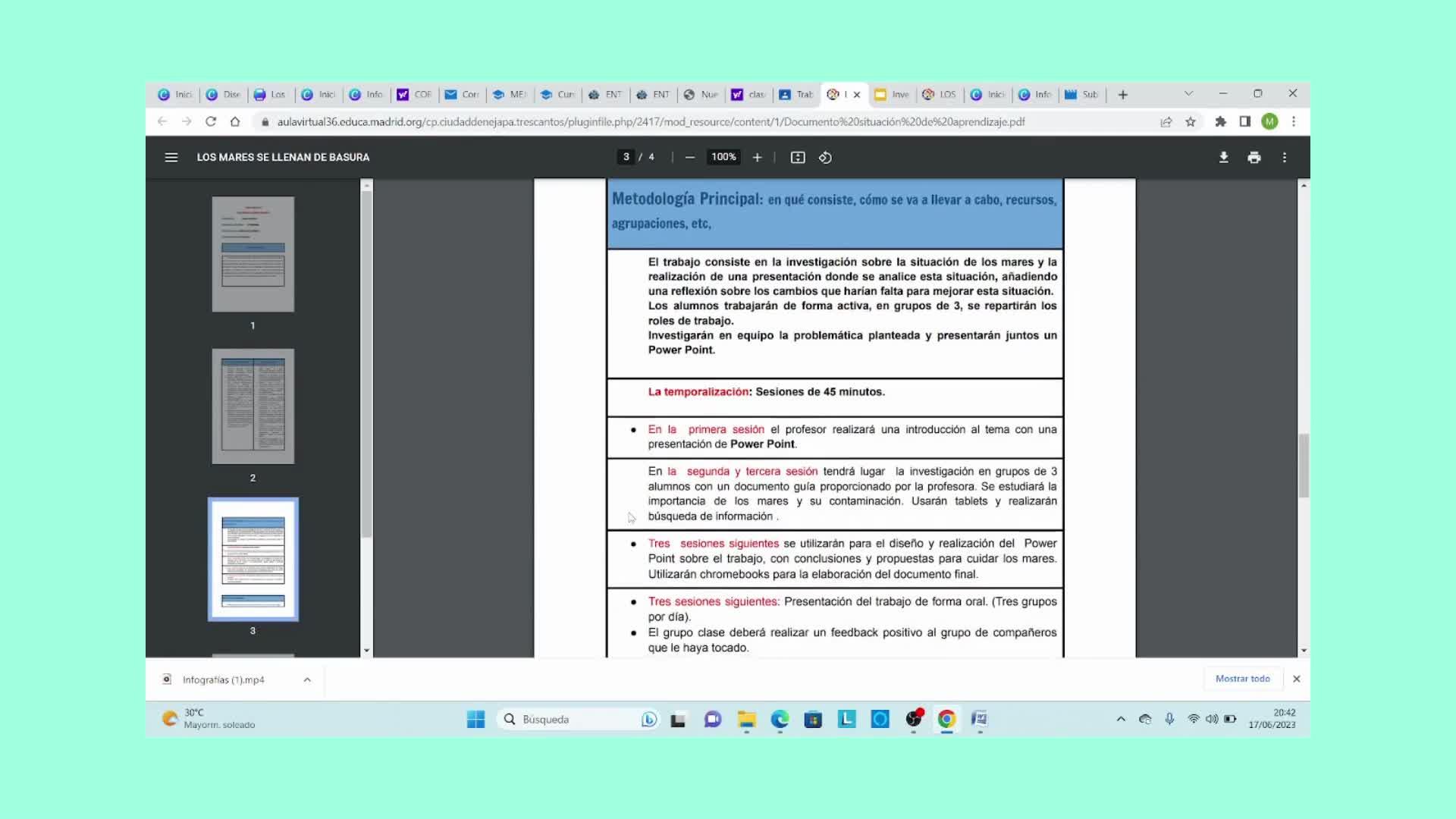Click the Mostrar todo button
1456x819 pixels.
pos(1242,679)
